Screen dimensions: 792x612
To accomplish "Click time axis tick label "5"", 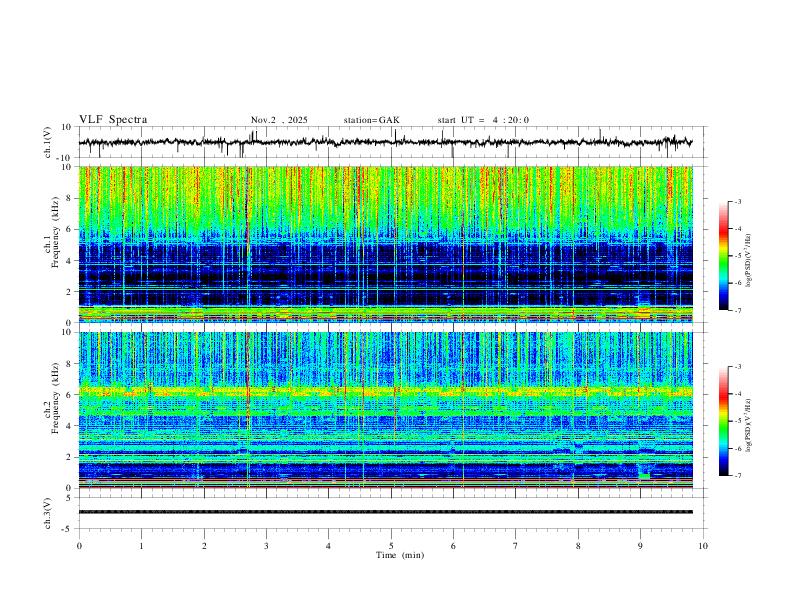I will [x=391, y=546].
